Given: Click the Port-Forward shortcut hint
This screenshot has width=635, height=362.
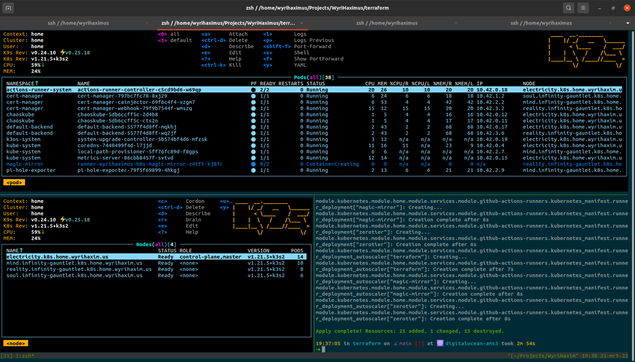Looking at the screenshot, I should point(312,47).
